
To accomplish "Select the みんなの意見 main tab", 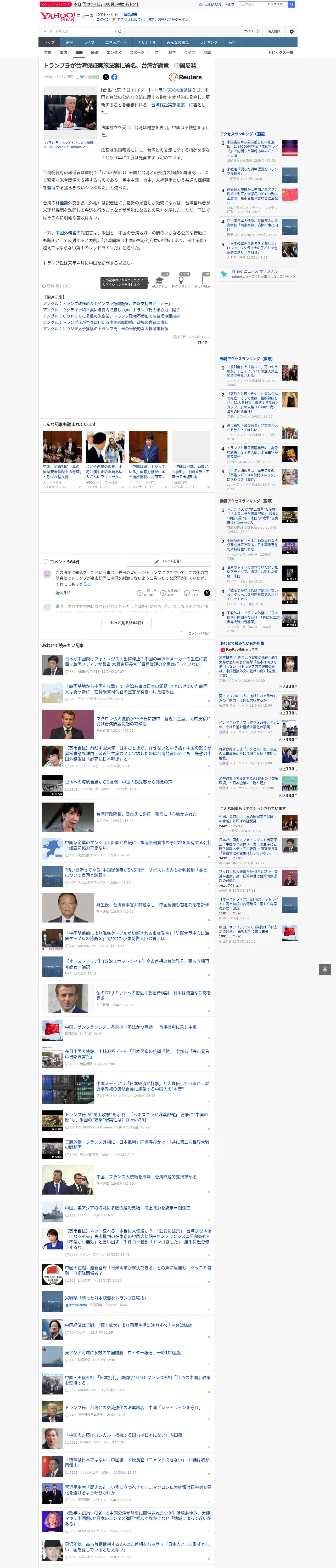I will coord(178,42).
